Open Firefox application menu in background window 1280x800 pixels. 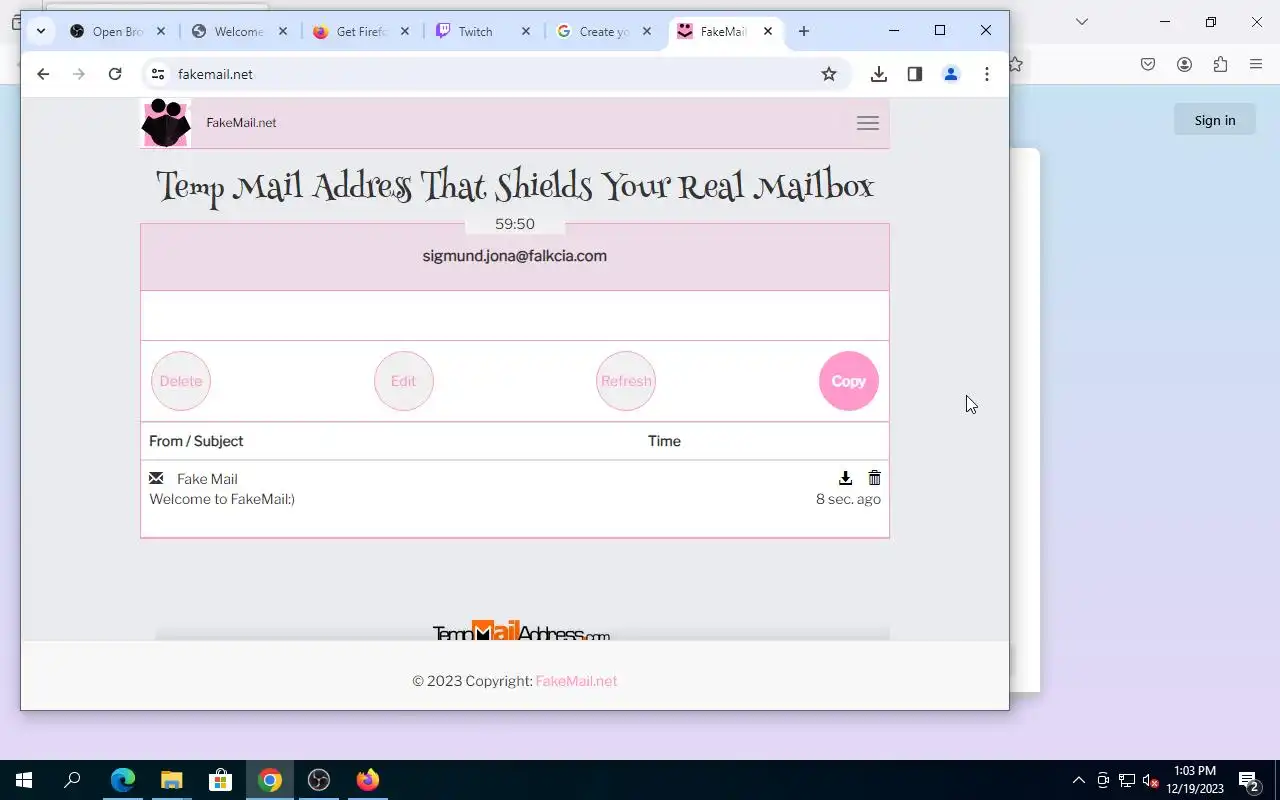[1256, 64]
